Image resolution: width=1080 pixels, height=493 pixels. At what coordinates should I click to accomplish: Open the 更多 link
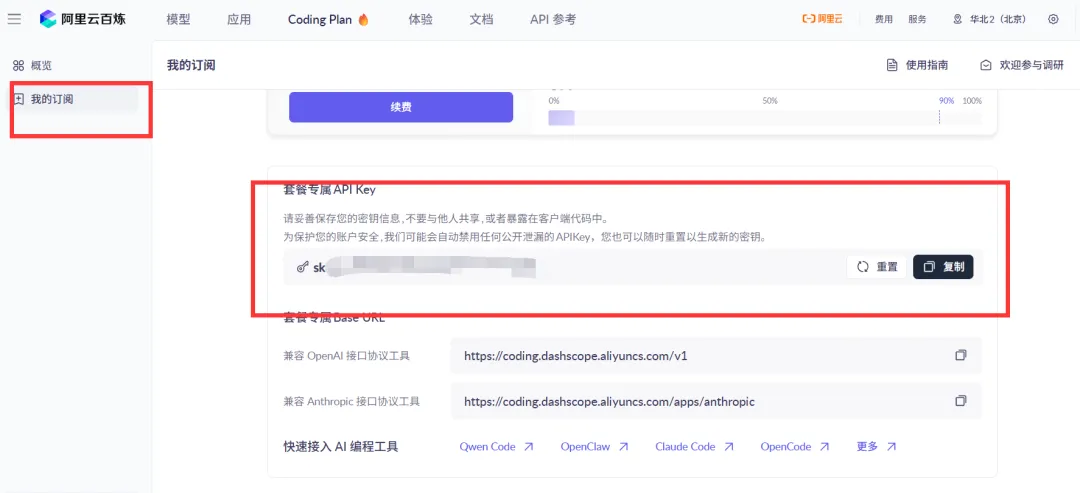[876, 446]
